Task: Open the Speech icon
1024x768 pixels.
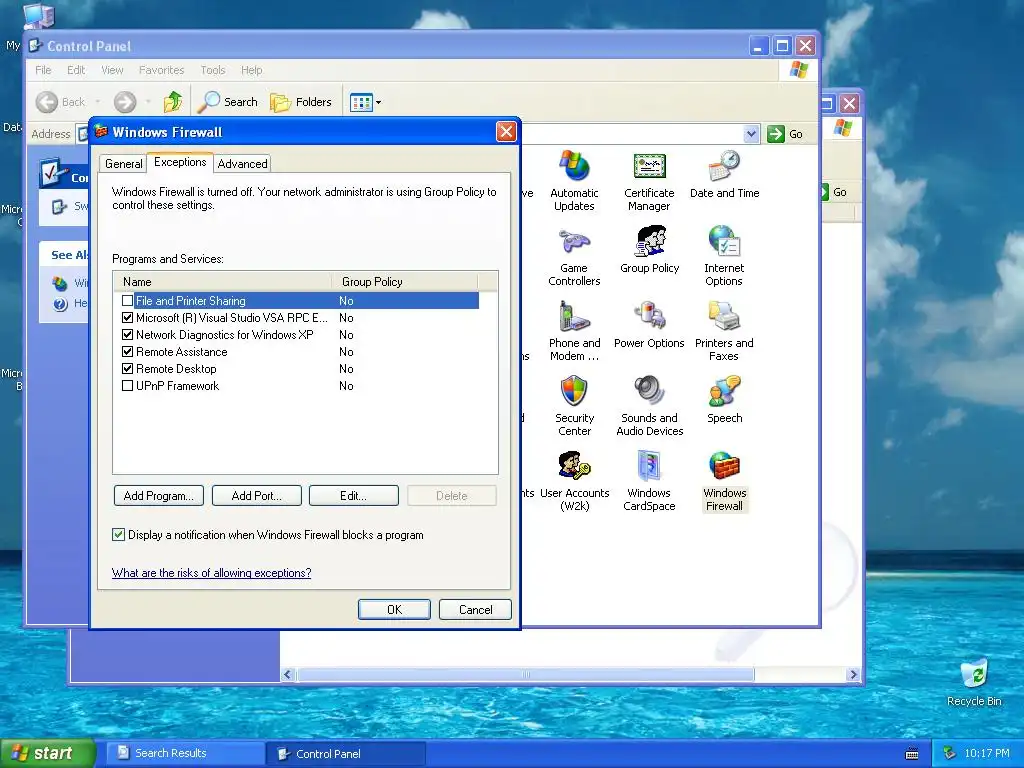Action: [x=724, y=400]
